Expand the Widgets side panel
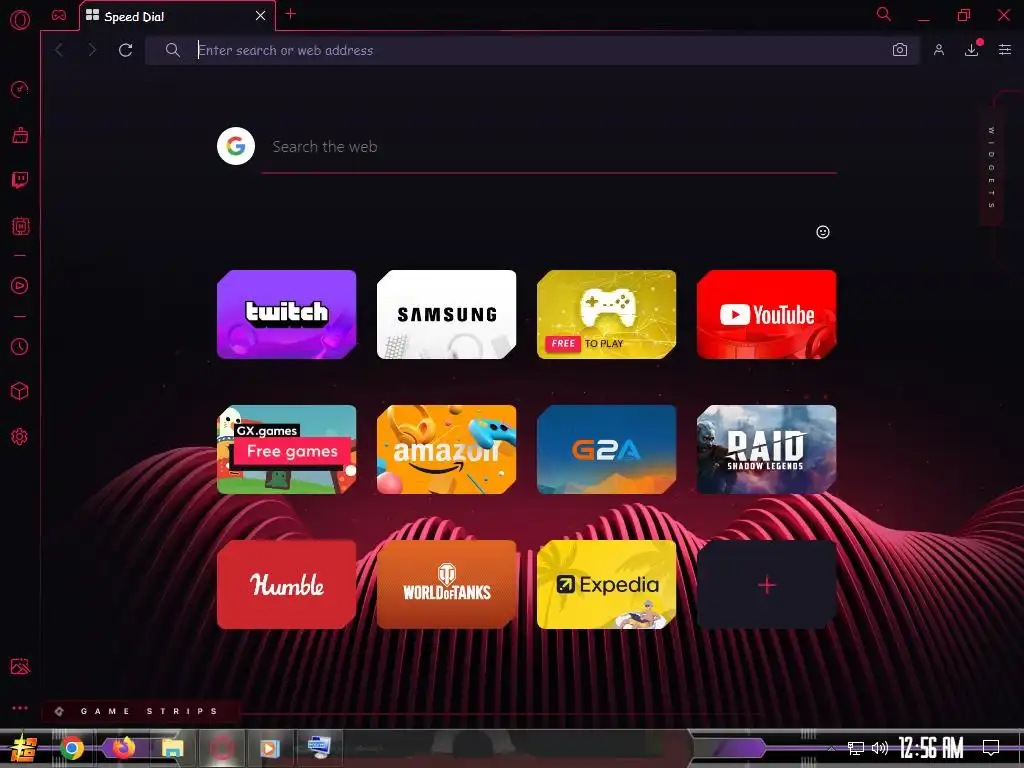The width and height of the screenshot is (1024, 768). (x=991, y=167)
